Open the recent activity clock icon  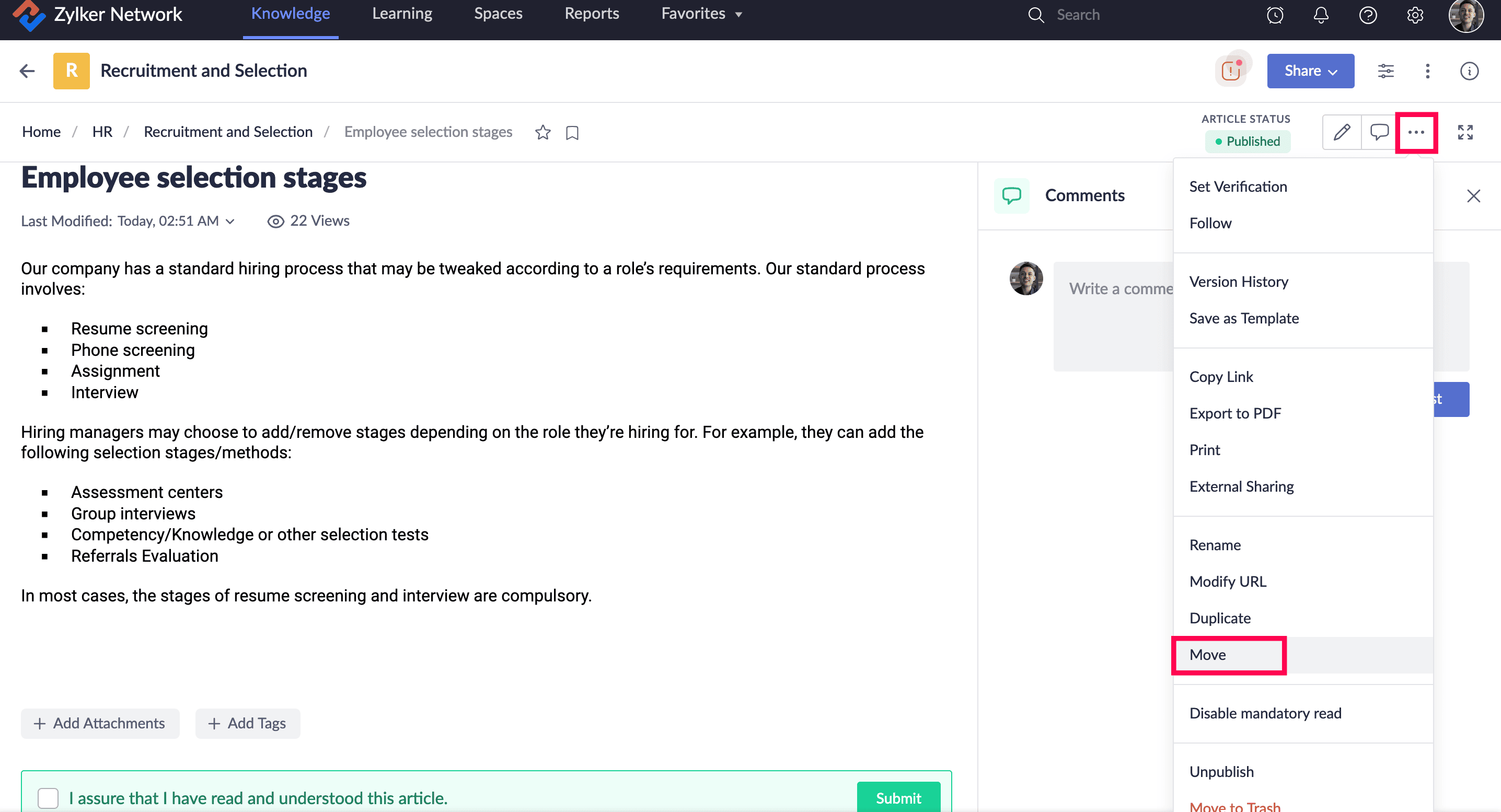pos(1275,15)
